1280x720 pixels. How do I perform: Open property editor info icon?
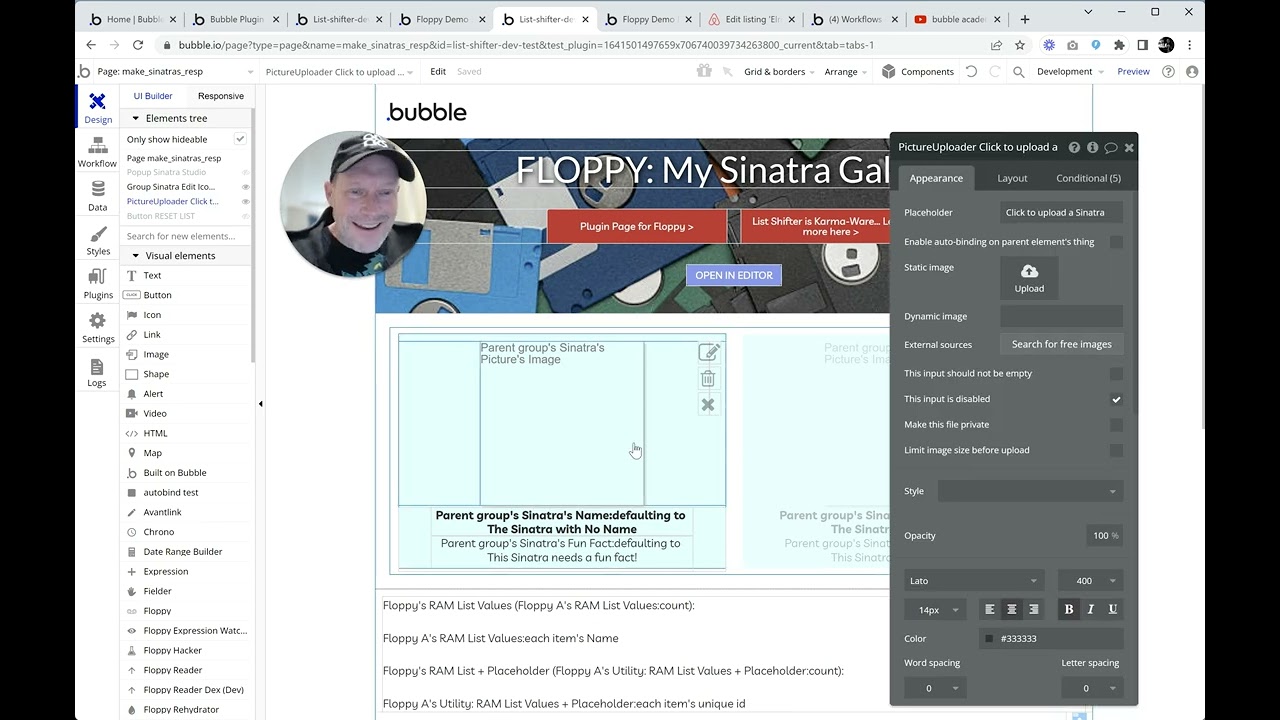(x=1092, y=147)
